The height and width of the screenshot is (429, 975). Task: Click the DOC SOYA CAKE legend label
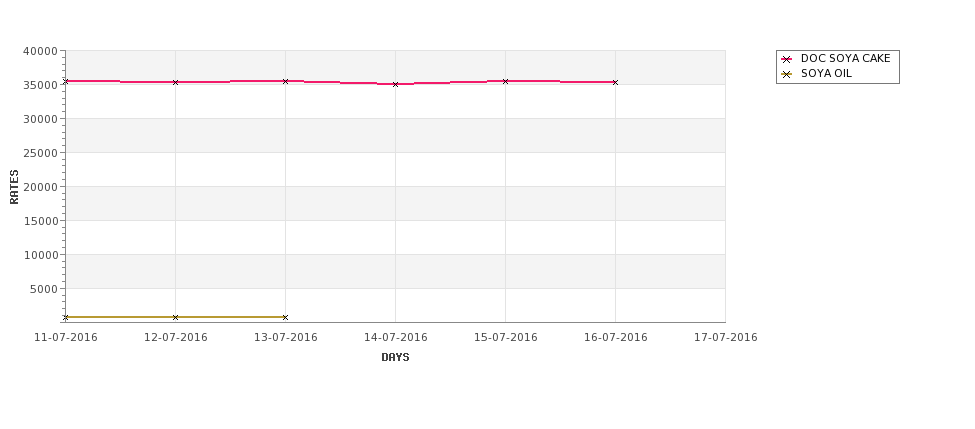coord(846,58)
